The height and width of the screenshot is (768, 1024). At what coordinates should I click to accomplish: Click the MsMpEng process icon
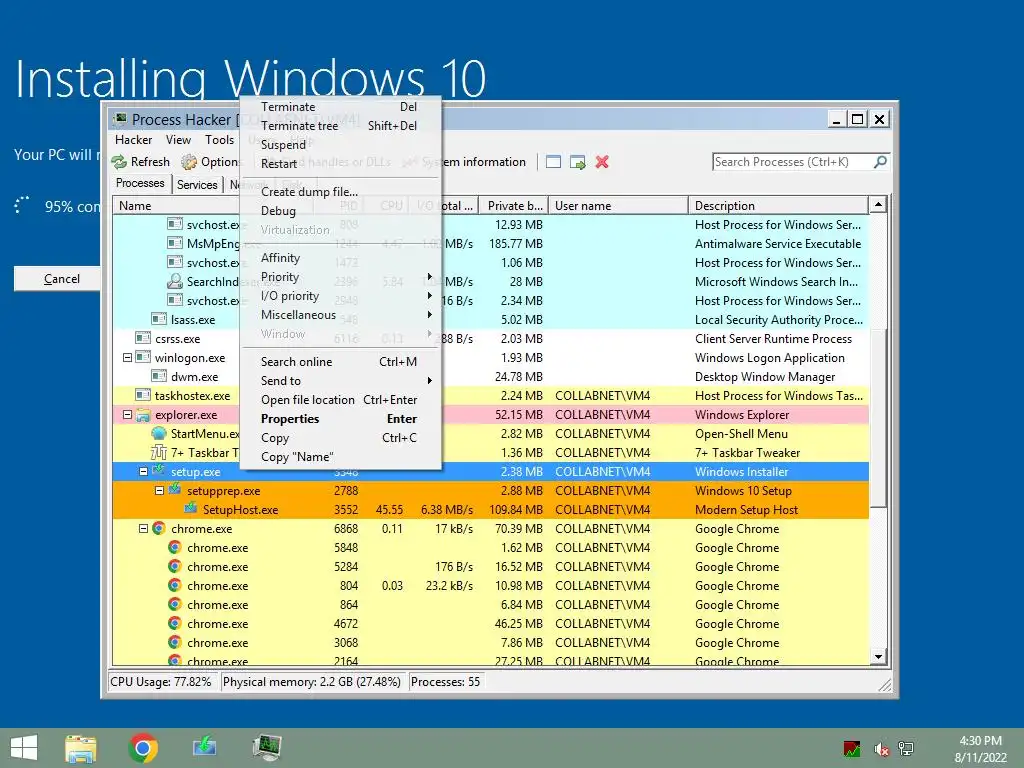coord(174,244)
